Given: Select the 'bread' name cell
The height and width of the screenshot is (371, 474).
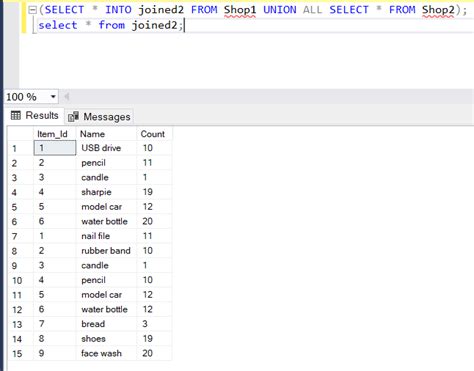Looking at the screenshot, I should [x=106, y=324].
